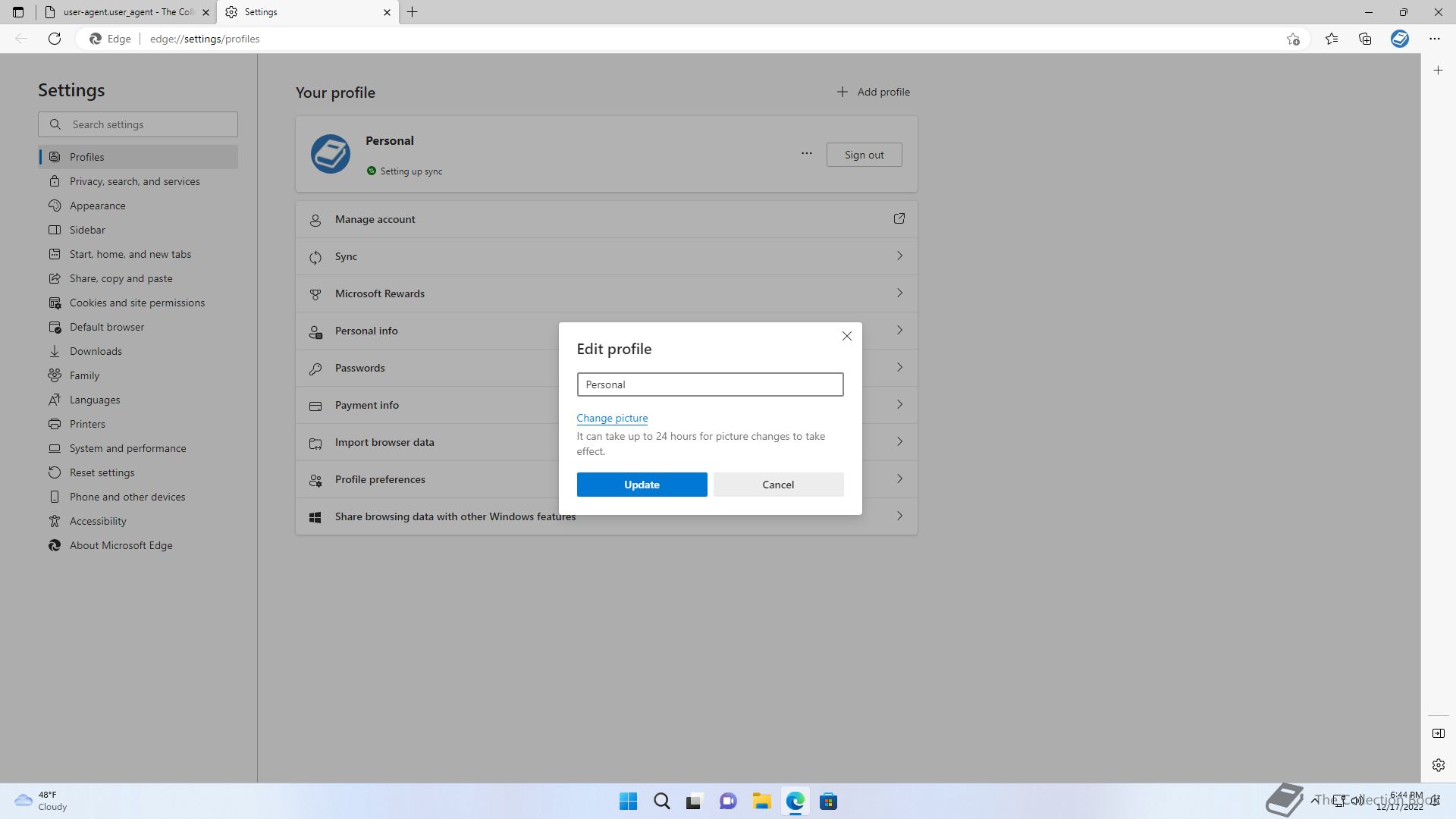
Task: Click add-to-favorites star in address bar
Action: point(1293,39)
